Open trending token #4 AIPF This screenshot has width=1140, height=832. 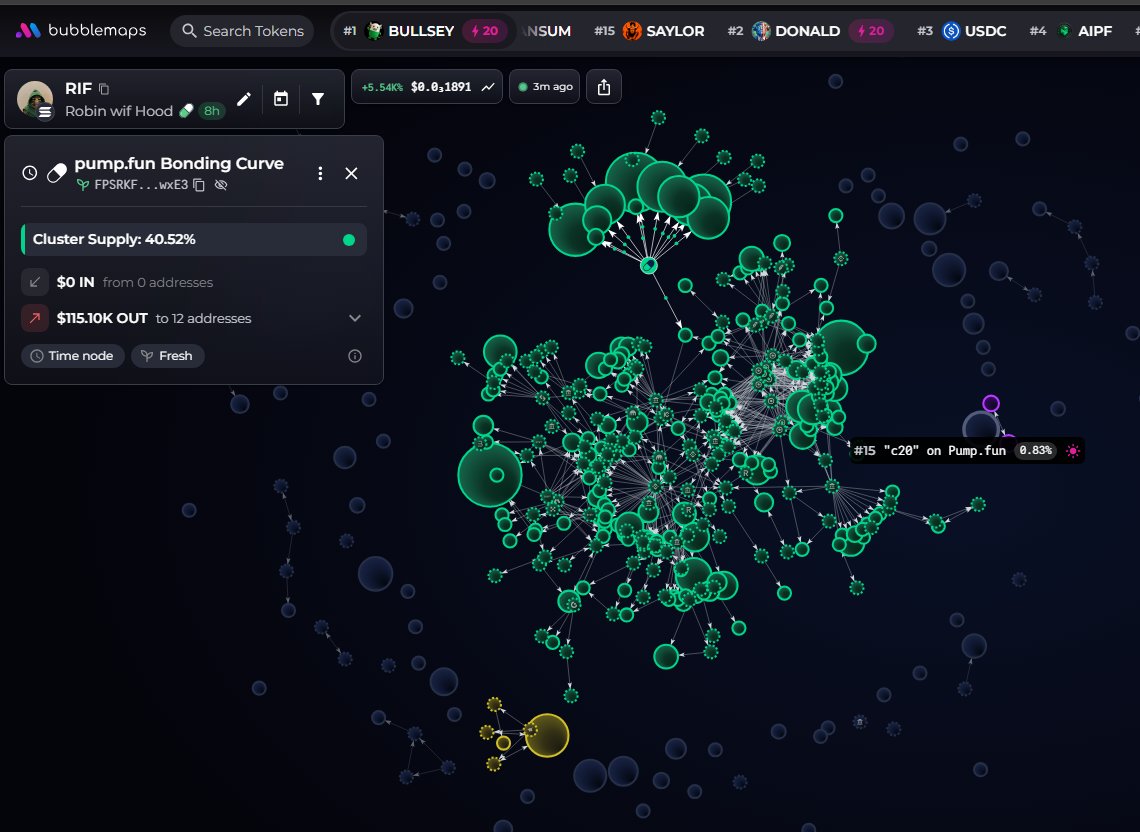point(1071,31)
